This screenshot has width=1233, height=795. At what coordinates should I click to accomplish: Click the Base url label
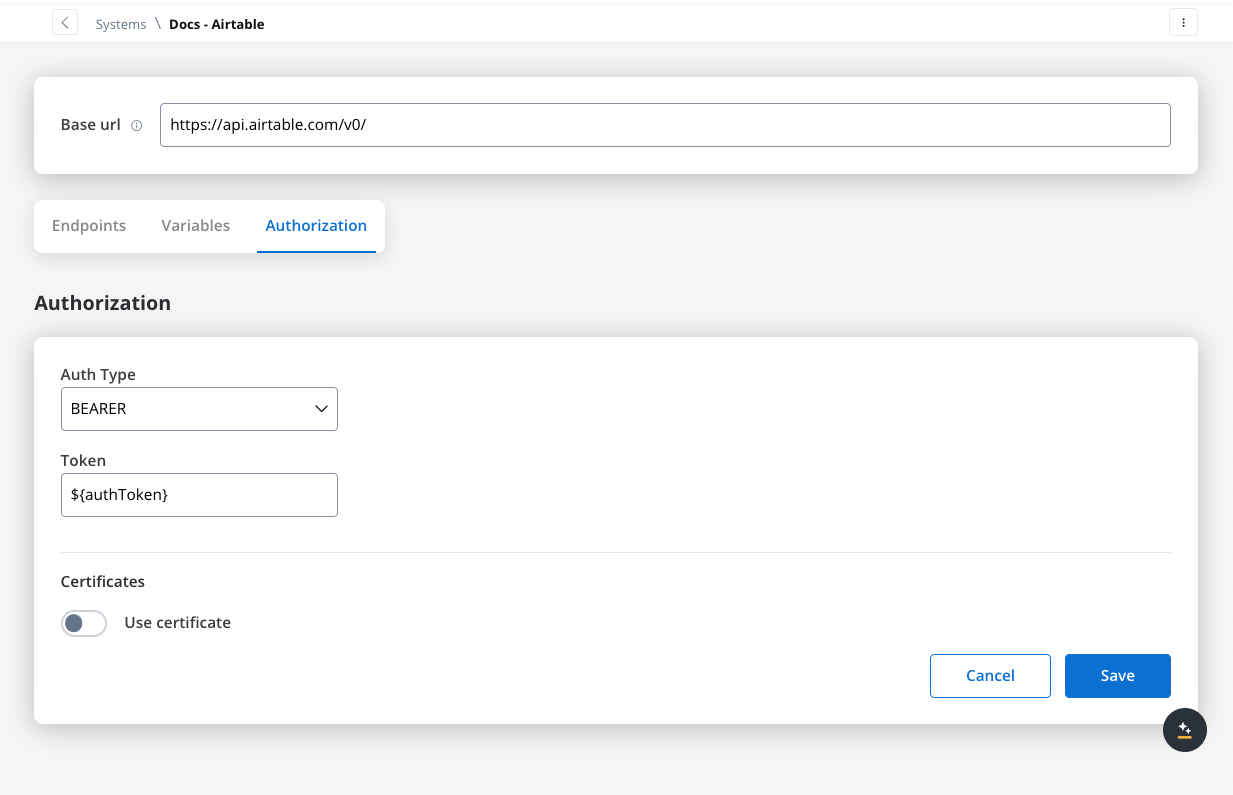pos(91,125)
